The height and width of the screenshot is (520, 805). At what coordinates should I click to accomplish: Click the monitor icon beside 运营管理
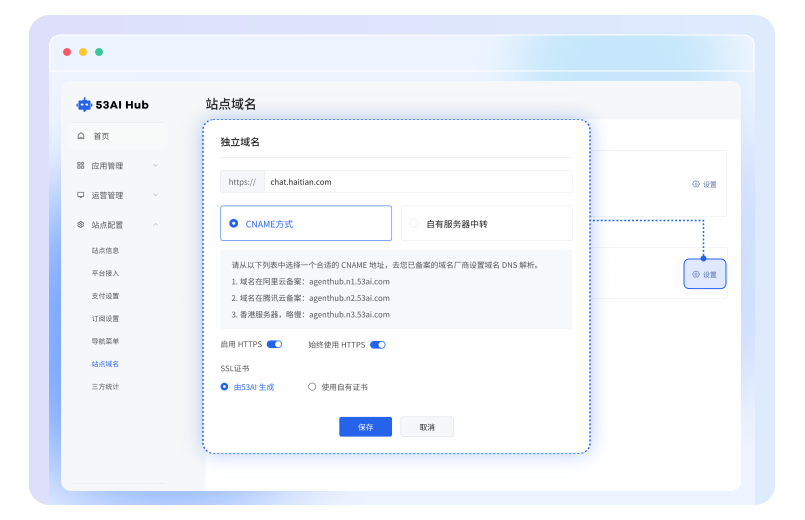coord(81,195)
